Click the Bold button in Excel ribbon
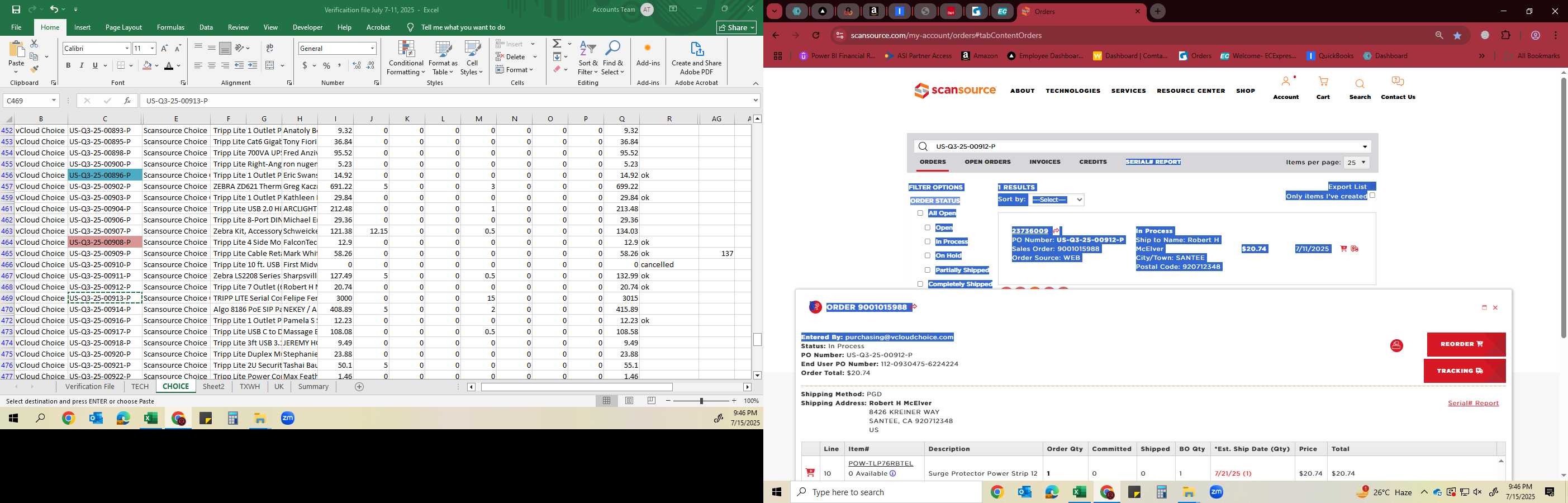This screenshot has width=1568, height=503. pos(68,66)
